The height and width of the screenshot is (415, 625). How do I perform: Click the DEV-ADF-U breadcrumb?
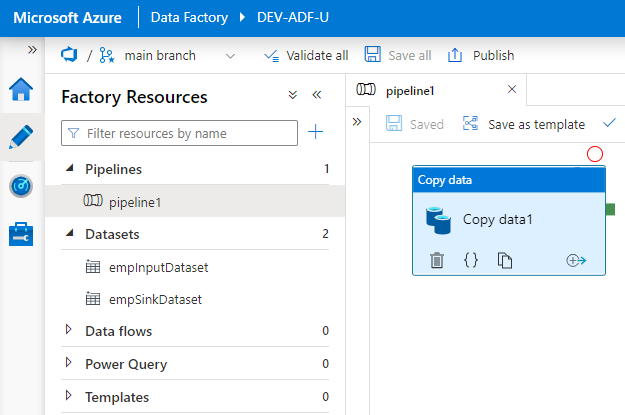tap(293, 18)
